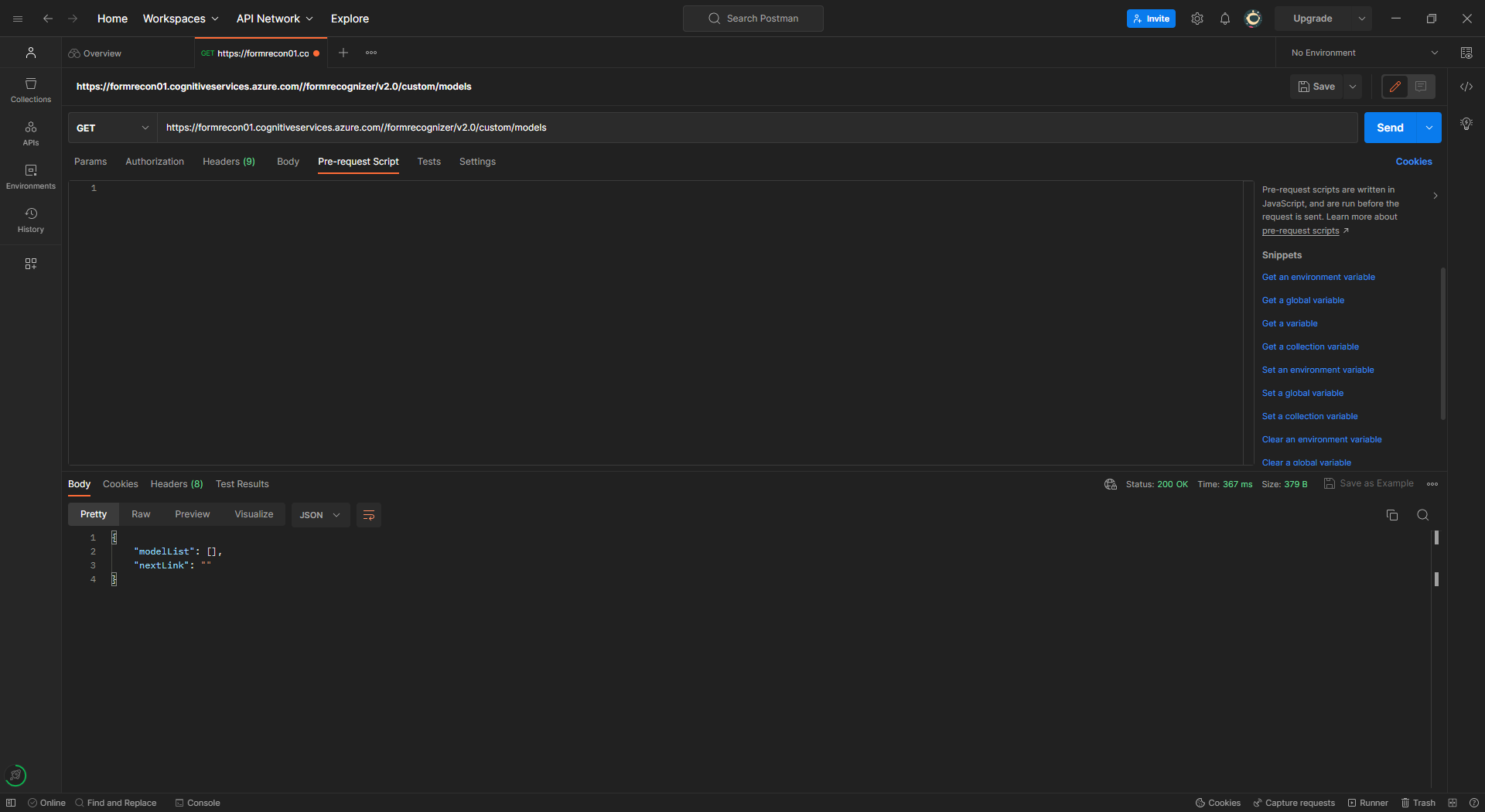Screen dimensions: 1485x812
Task: Open the APIs sidebar panel
Action: point(31,133)
